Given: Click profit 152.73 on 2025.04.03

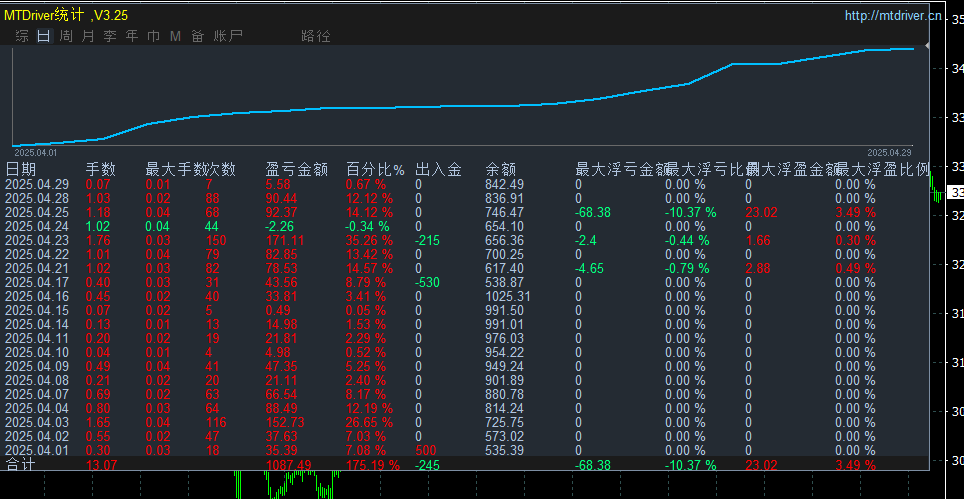Looking at the screenshot, I should [x=283, y=423].
